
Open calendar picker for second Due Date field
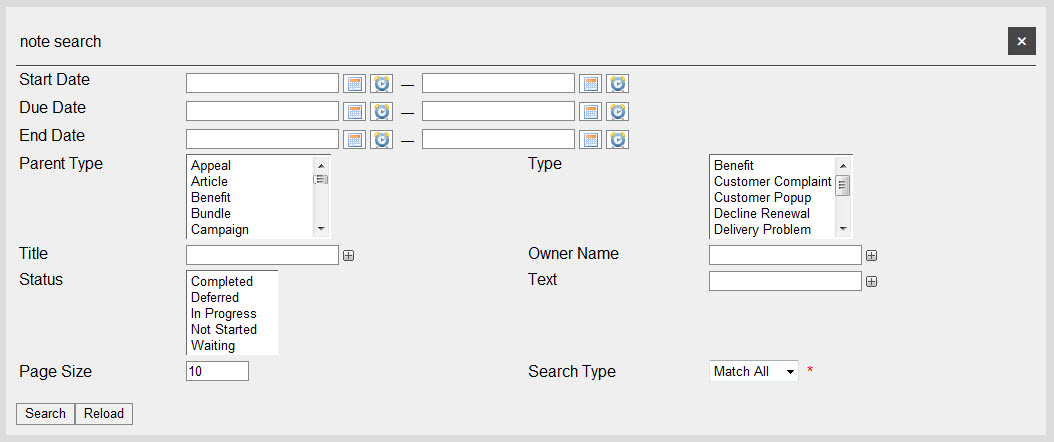[x=590, y=112]
